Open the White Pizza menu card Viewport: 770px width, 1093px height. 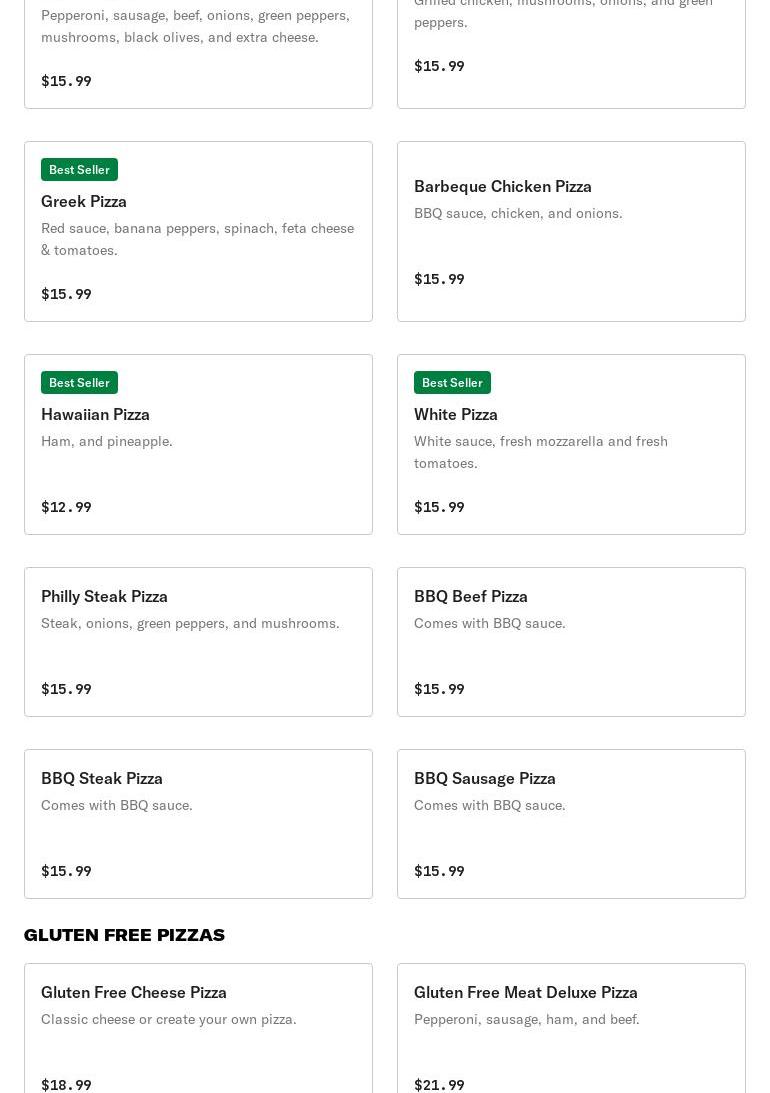click(571, 445)
